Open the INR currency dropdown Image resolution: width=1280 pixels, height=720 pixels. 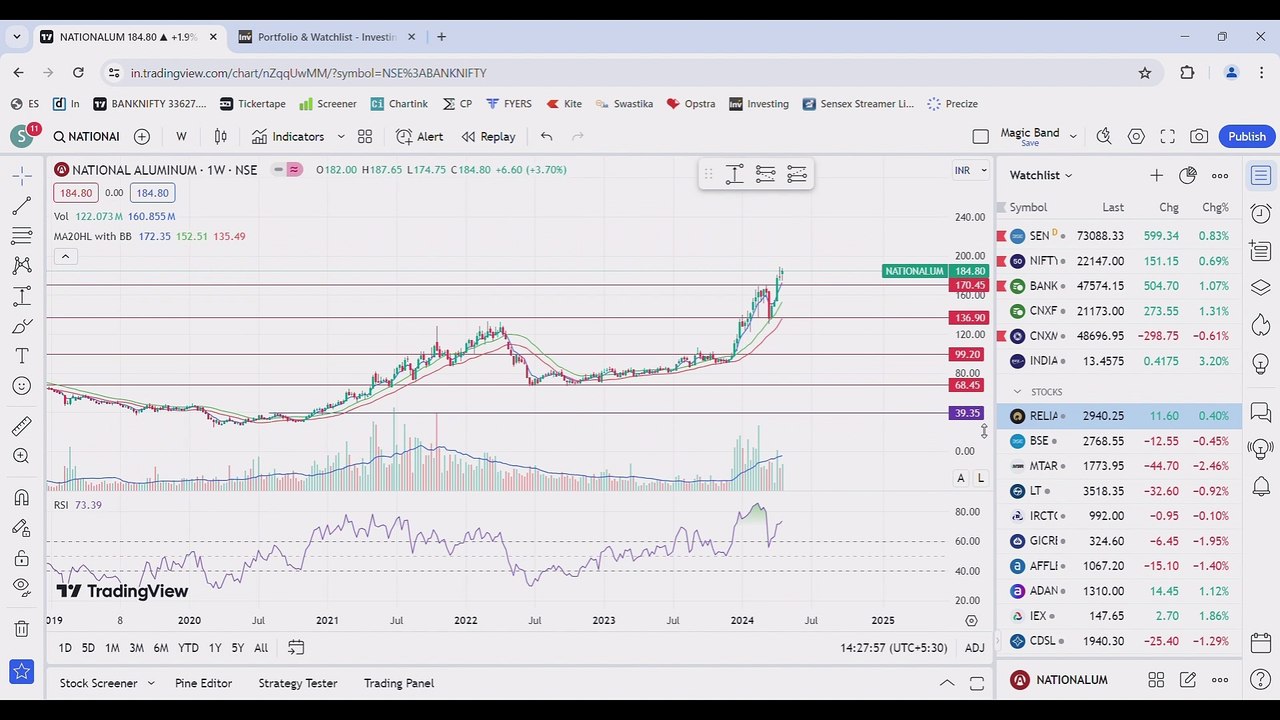pyautogui.click(x=970, y=170)
